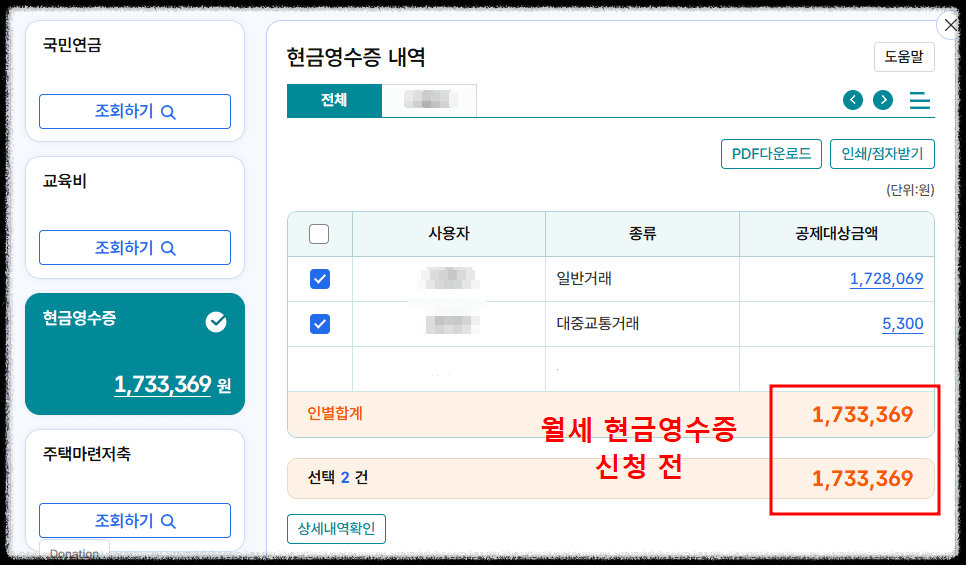Click the 사용자 column header
The image size is (966, 565).
pyautogui.click(x=448, y=234)
